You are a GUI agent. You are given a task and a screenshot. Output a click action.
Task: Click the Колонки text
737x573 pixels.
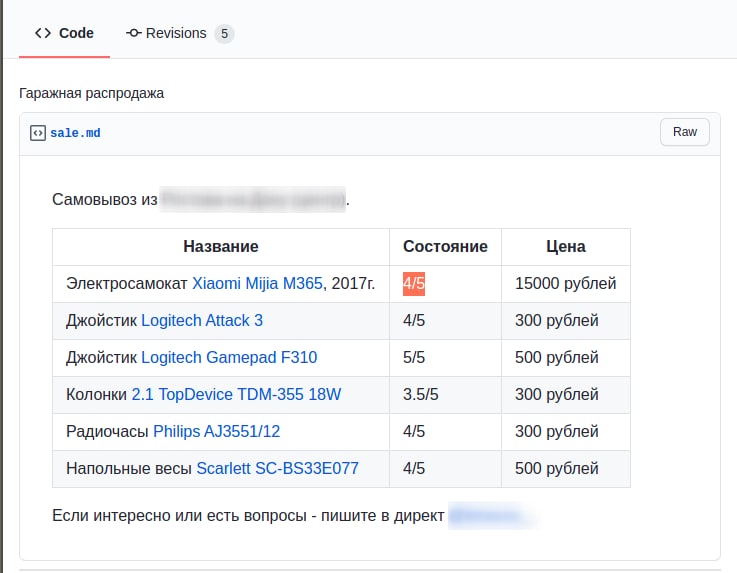coord(96,394)
